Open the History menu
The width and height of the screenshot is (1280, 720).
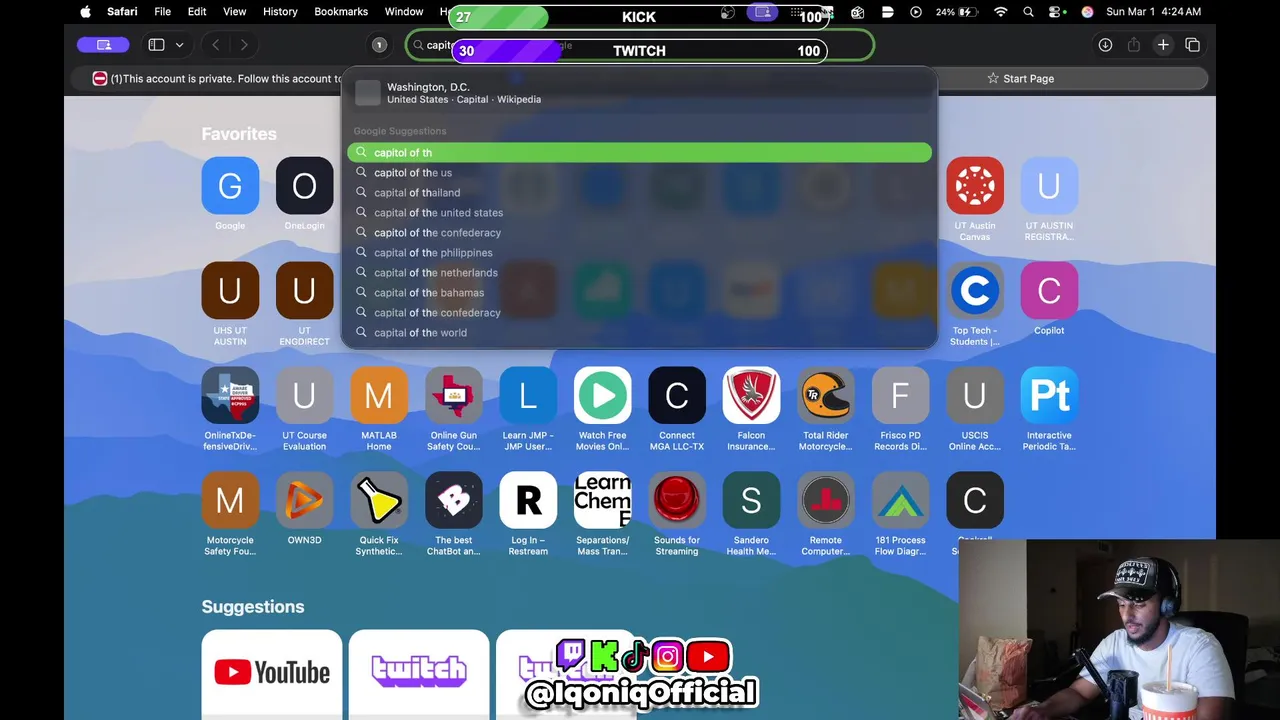(280, 12)
